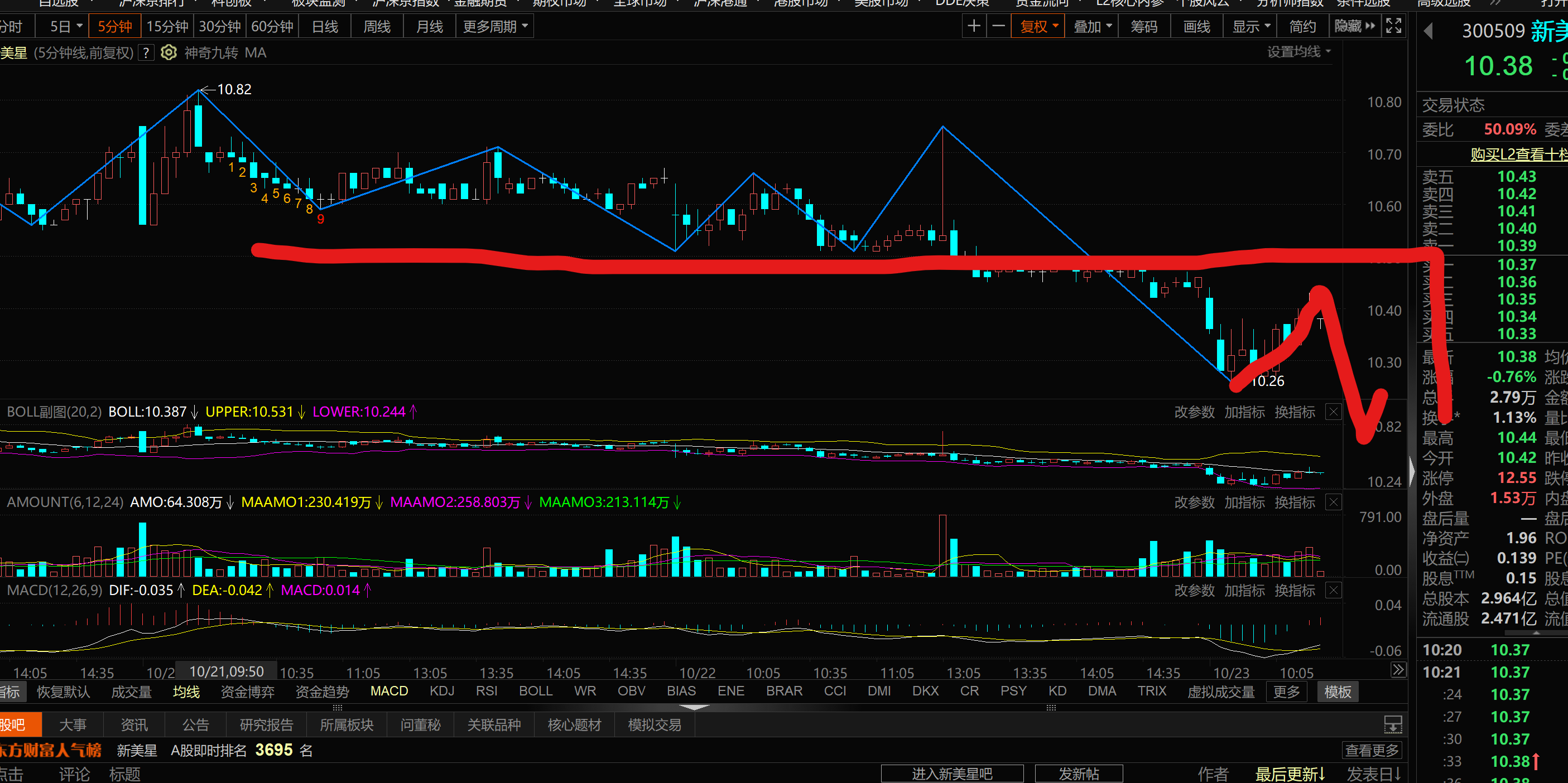Image resolution: width=1568 pixels, height=783 pixels.
Task: Close the BOLL sub-chart panel
Action: pos(1333,412)
